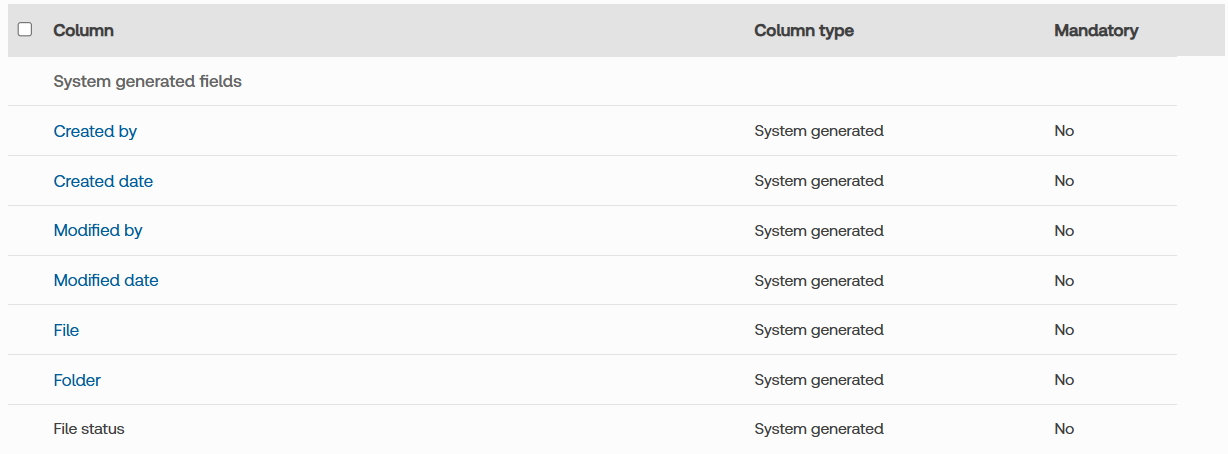Click the column type cell for File status
The image size is (1228, 454).
click(x=818, y=429)
